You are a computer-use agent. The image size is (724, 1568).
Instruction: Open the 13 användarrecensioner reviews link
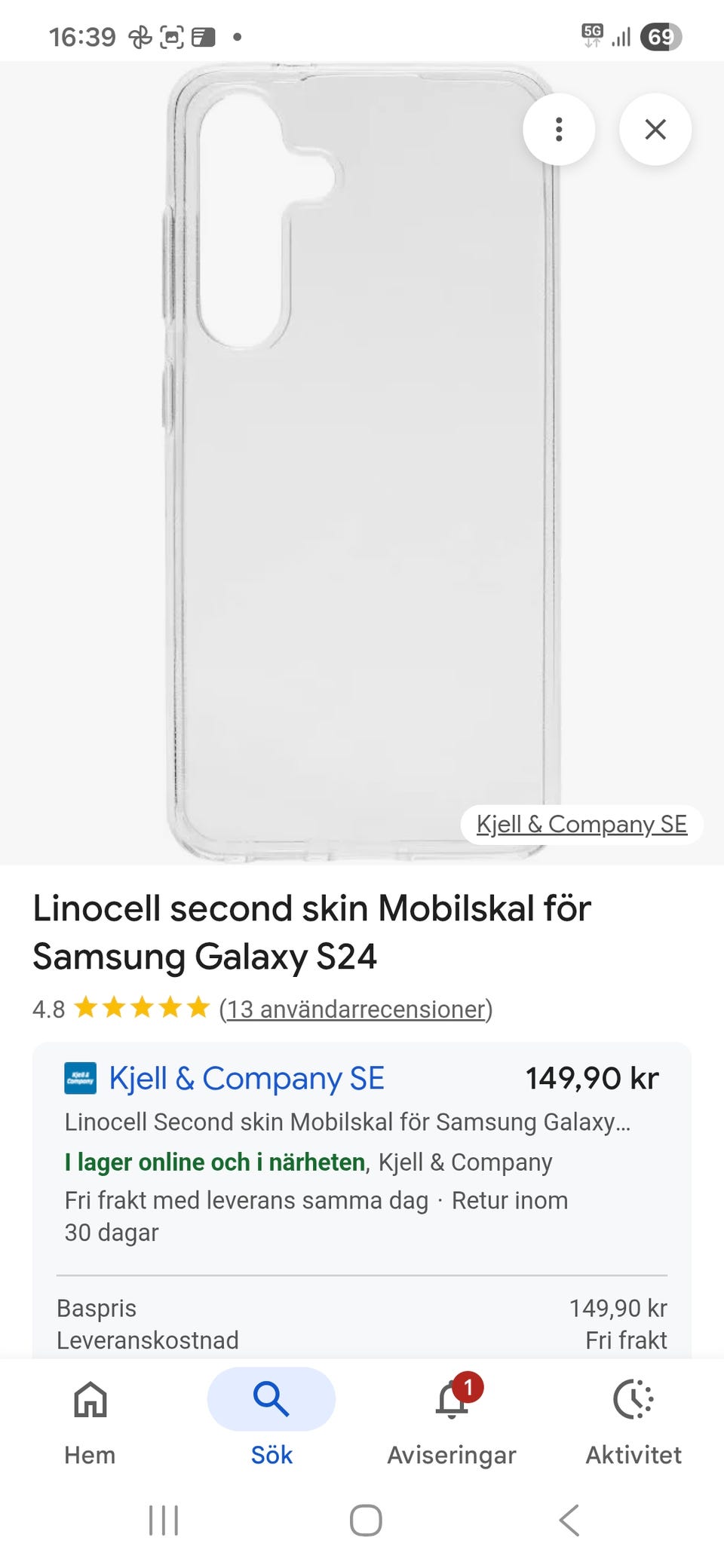(x=355, y=1009)
